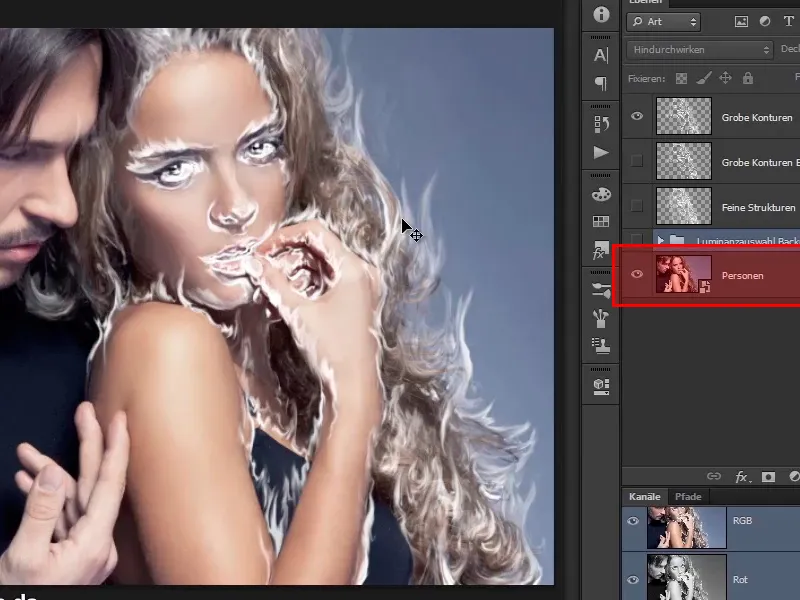Screen dimensions: 800x600
Task: Switch to the Pfade tab
Action: click(688, 496)
